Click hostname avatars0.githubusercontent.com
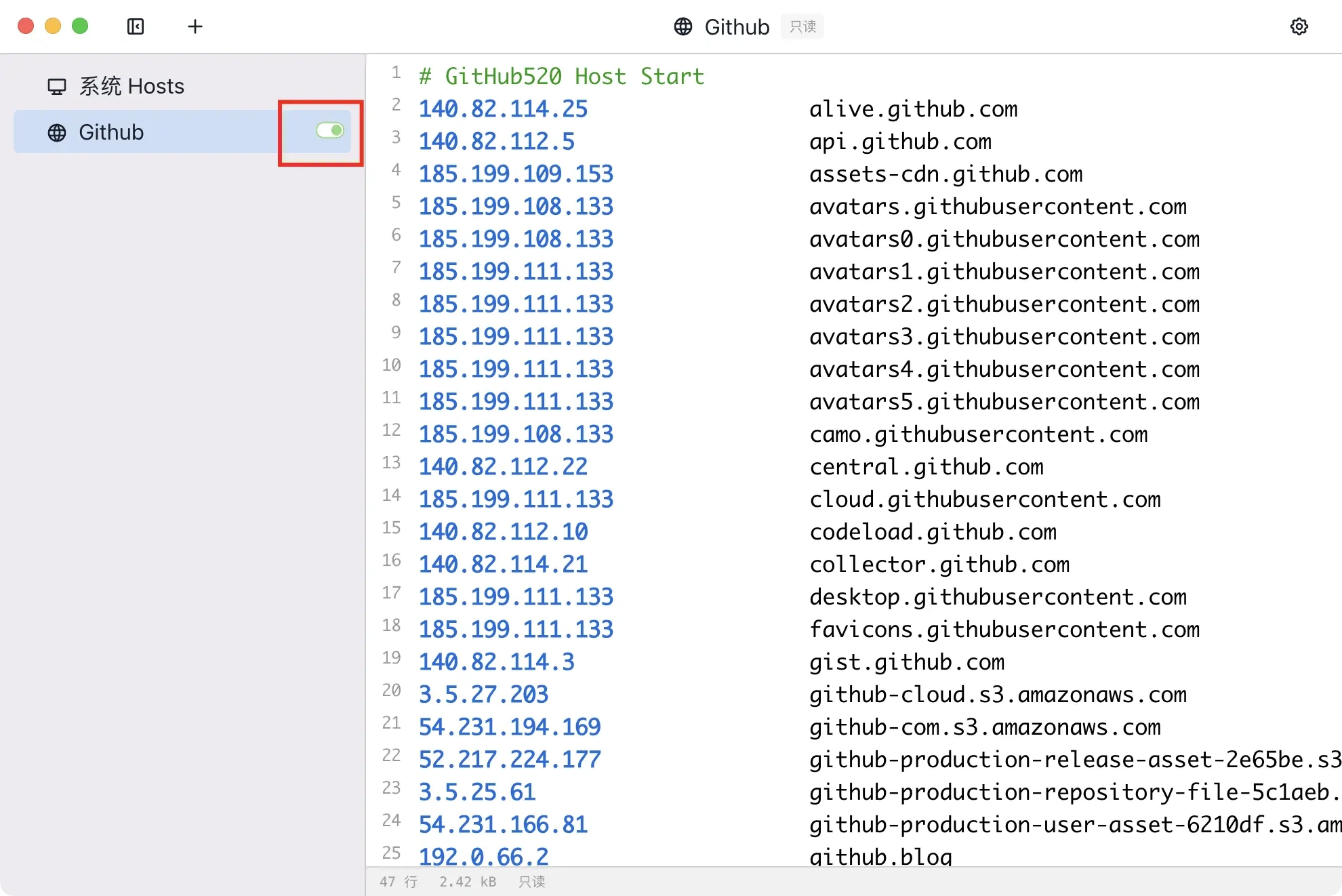 (1004, 239)
